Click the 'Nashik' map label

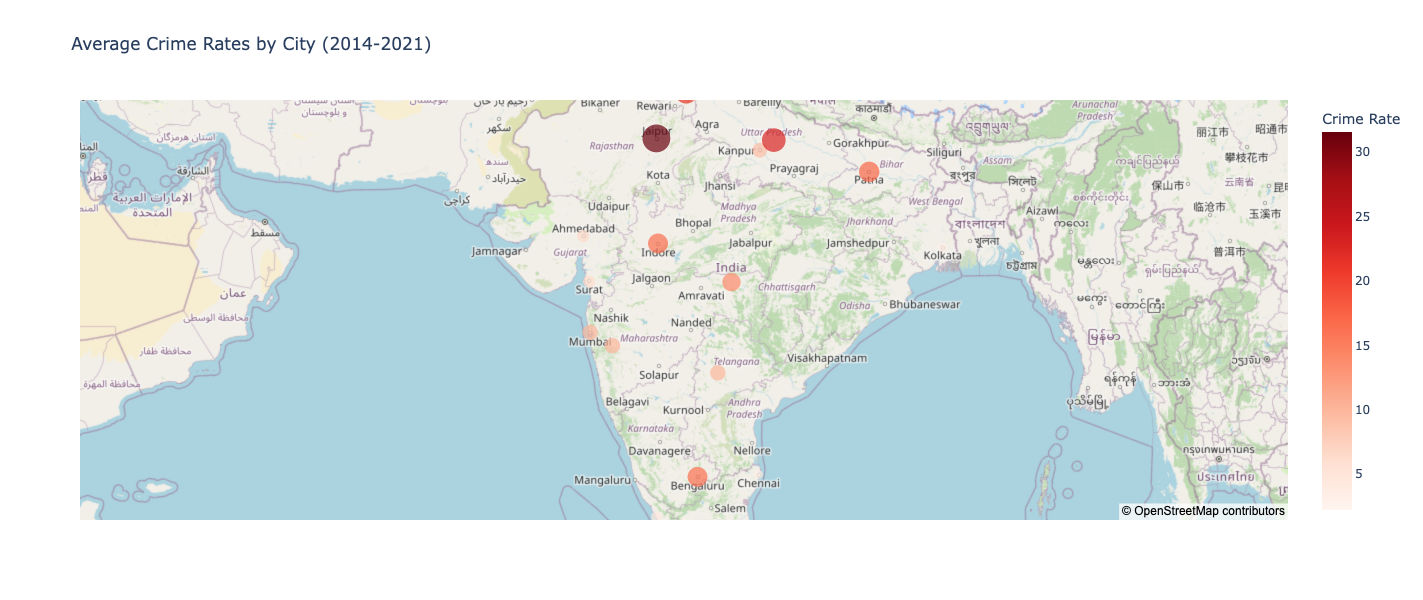pyautogui.click(x=611, y=318)
